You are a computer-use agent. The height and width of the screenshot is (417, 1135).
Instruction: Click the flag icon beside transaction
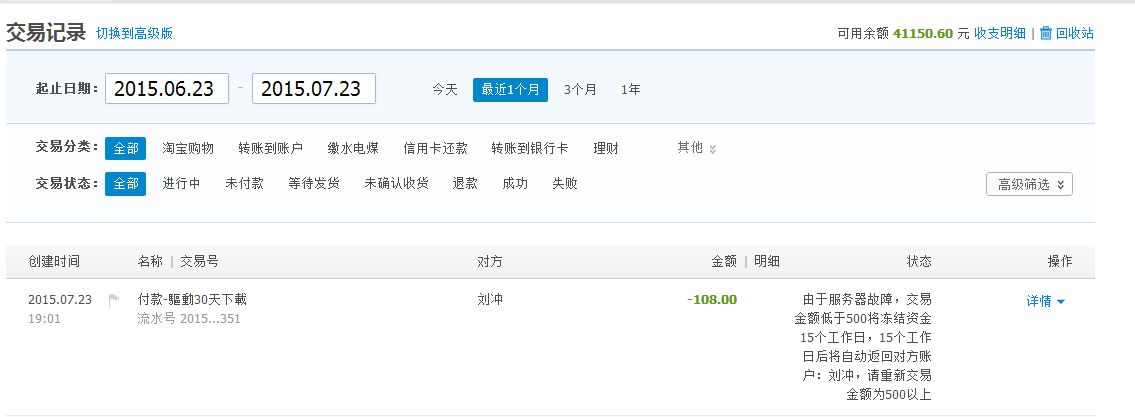coord(114,300)
